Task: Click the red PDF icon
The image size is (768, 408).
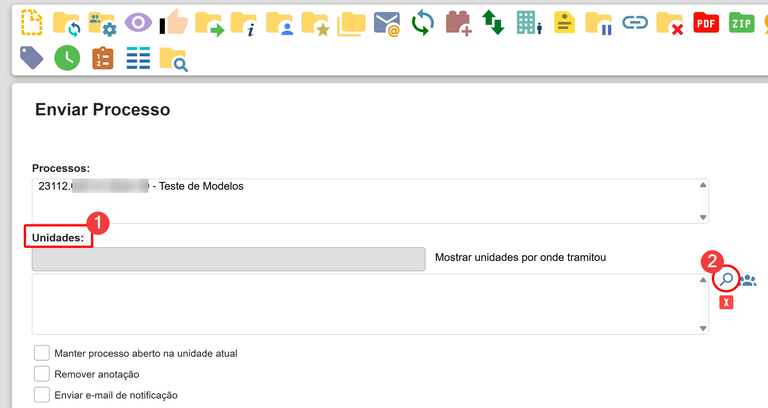Action: click(x=706, y=23)
